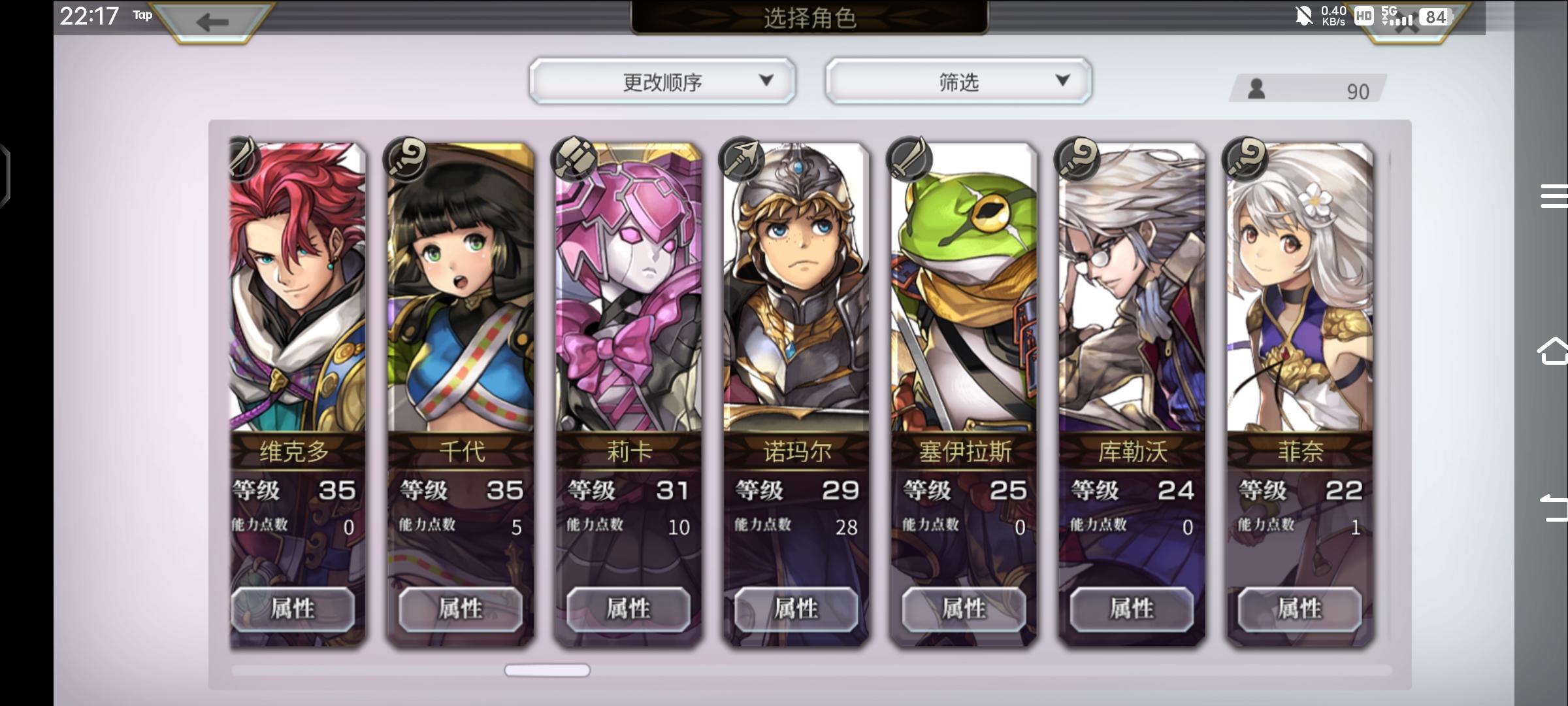Click the staff weapon icon on 库勒沃's card
Image resolution: width=1568 pixels, height=706 pixels.
(1077, 159)
